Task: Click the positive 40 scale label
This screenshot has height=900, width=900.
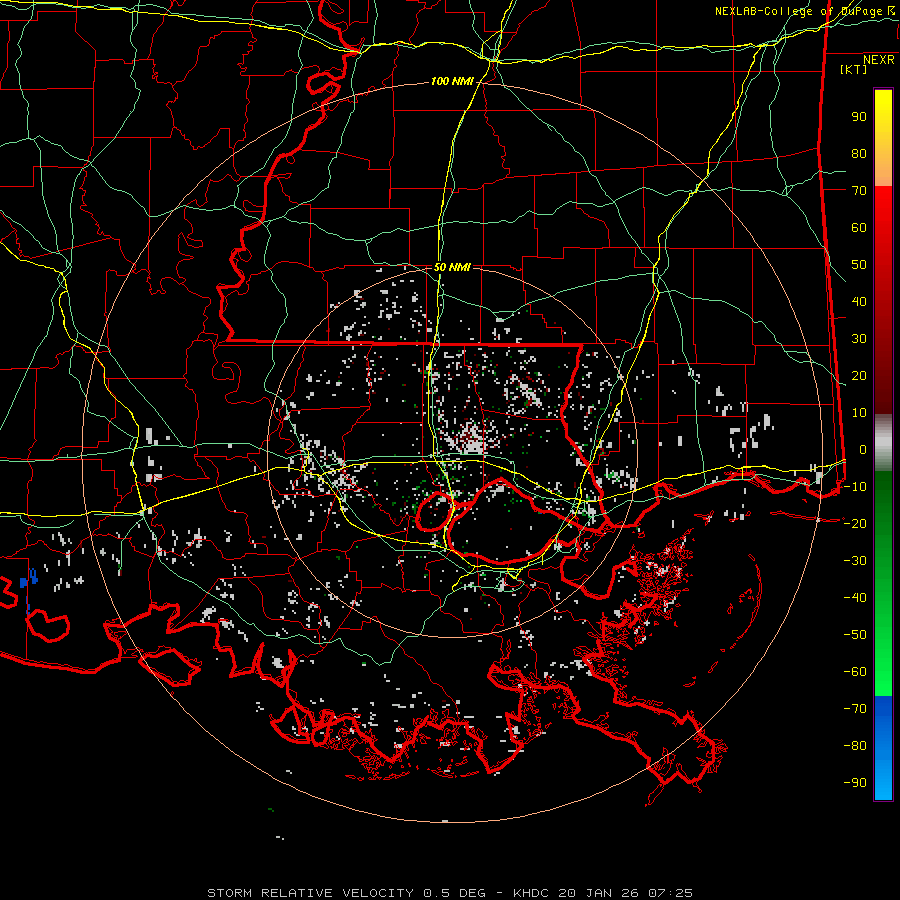Action: pyautogui.click(x=859, y=301)
